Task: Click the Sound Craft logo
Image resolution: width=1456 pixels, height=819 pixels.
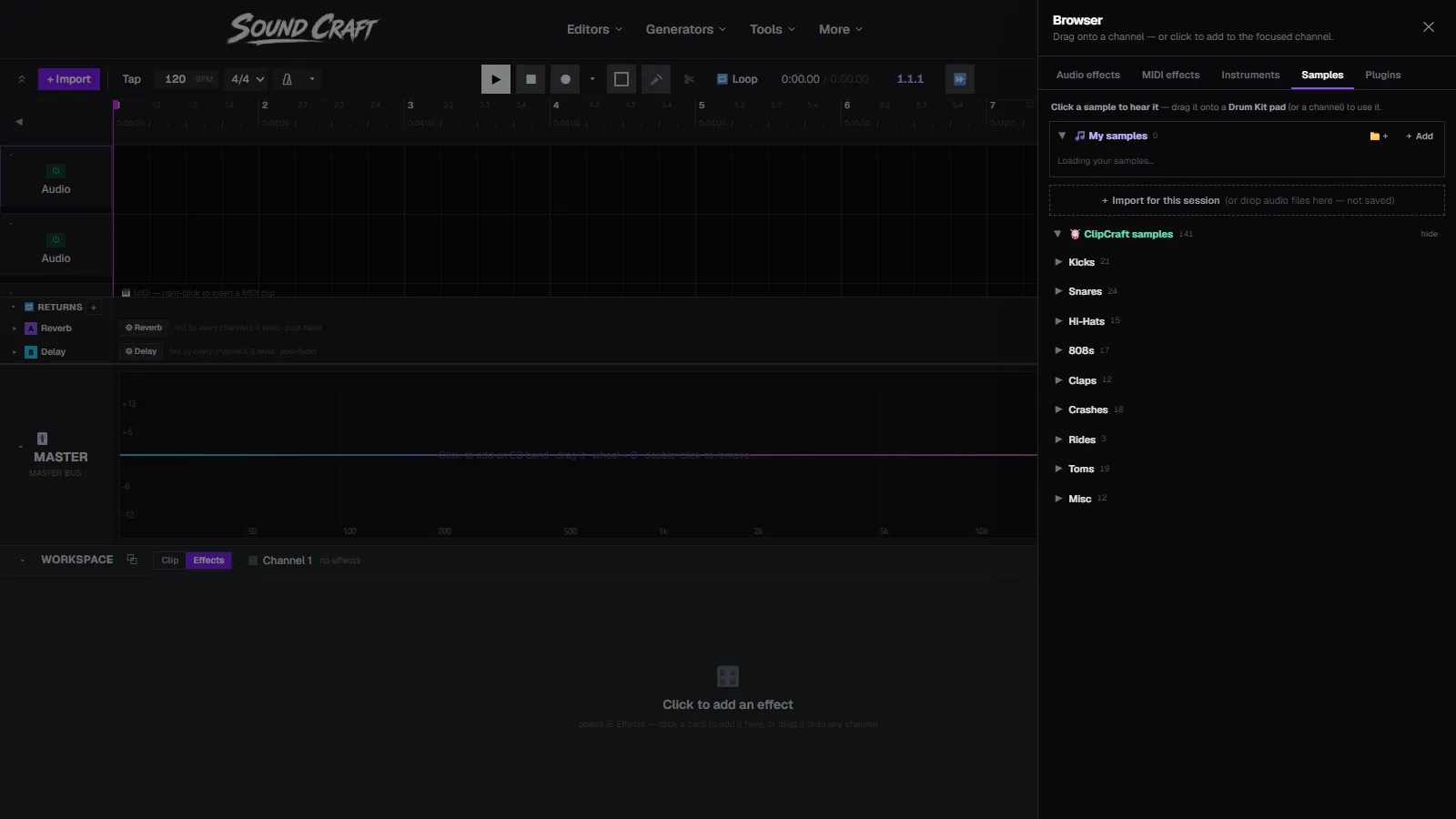Action: tap(303, 29)
